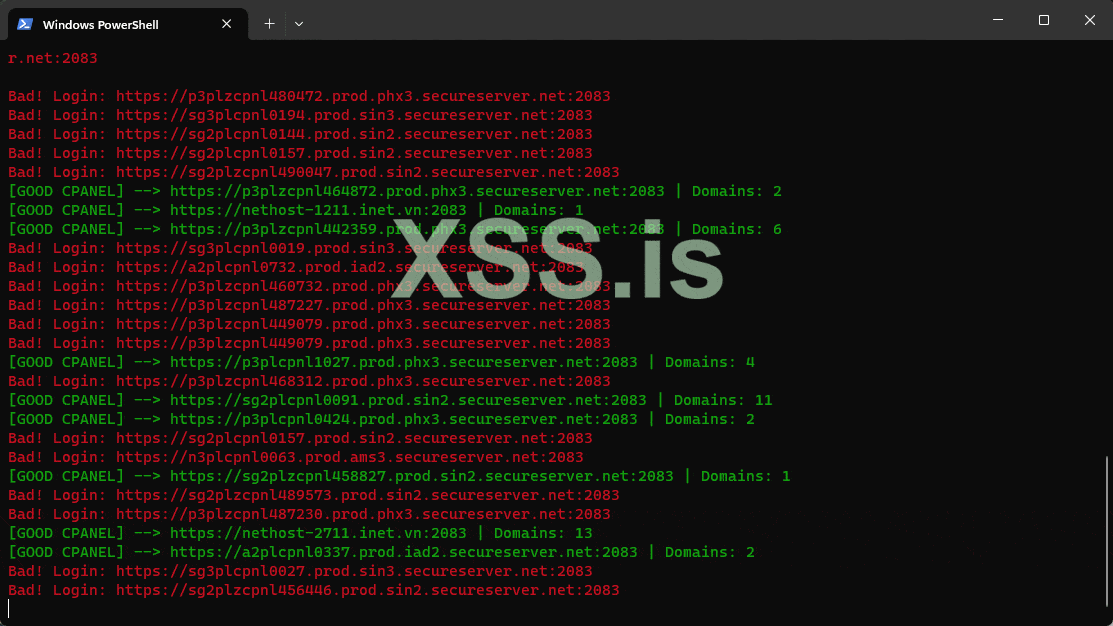Click the Bad Login line for sg2plzcpnl456446
Screen dimensions: 1113x626
click(x=314, y=591)
